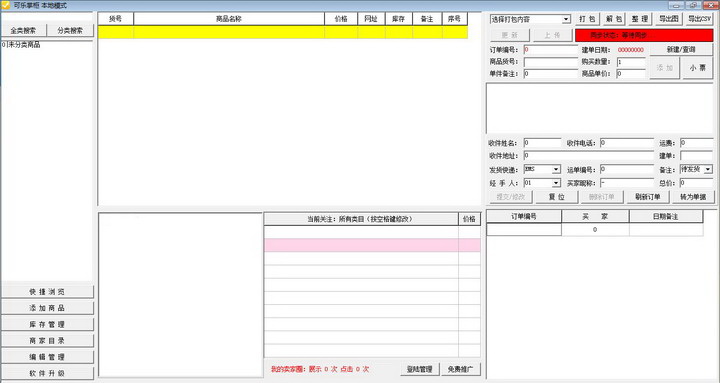
Task: Select the 0|未分类商品 category
Action: (21, 45)
